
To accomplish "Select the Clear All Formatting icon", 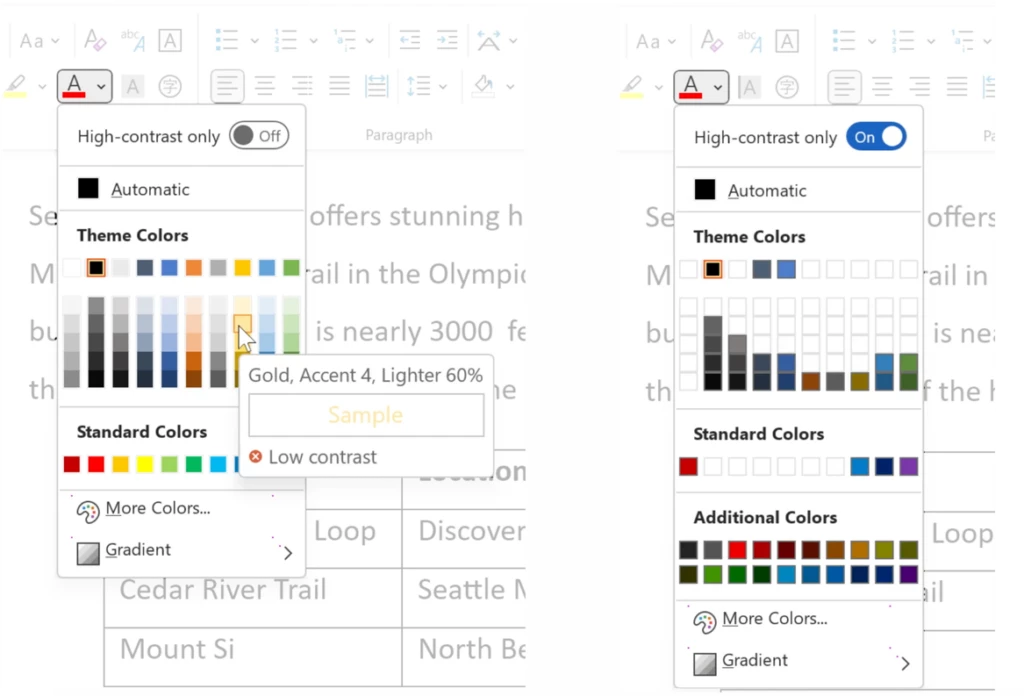I will [95, 40].
